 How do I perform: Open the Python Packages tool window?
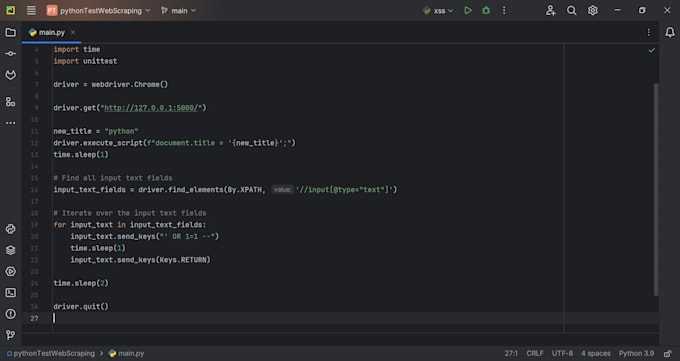[x=10, y=250]
